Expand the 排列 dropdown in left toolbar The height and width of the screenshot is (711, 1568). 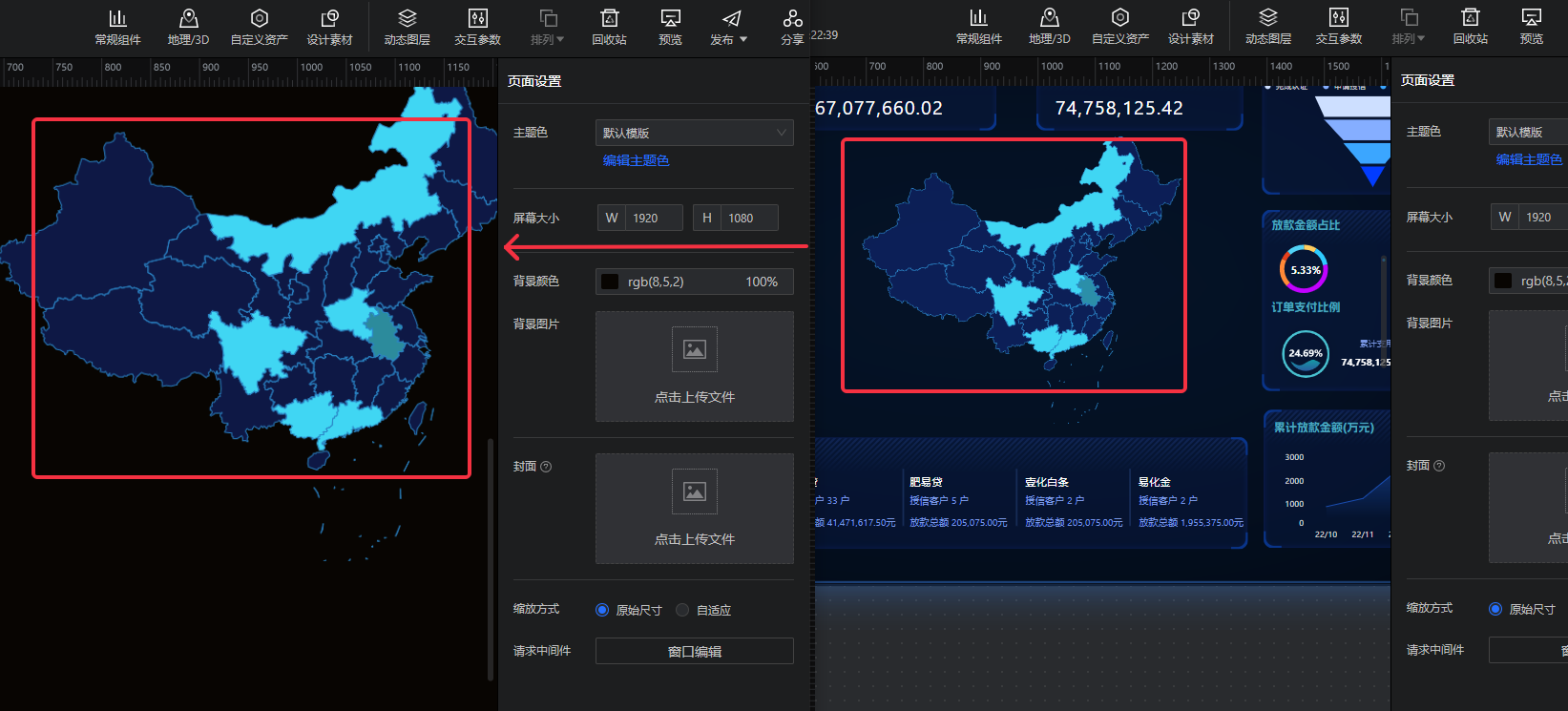pos(548,27)
